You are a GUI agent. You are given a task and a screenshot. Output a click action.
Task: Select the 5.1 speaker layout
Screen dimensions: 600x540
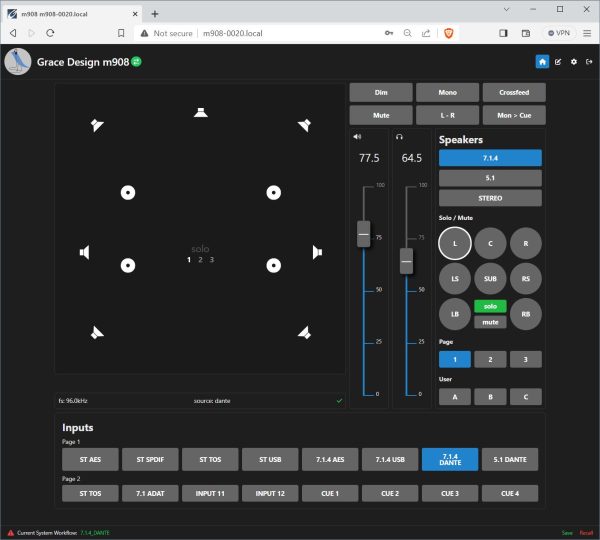(489, 178)
